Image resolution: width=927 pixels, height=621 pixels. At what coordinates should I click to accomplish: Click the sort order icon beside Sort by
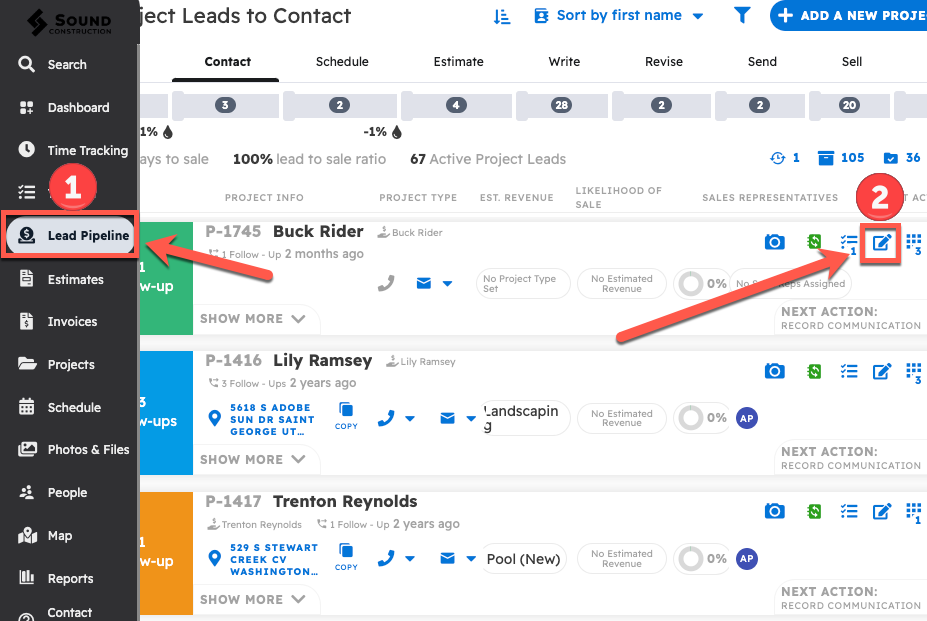pyautogui.click(x=502, y=16)
